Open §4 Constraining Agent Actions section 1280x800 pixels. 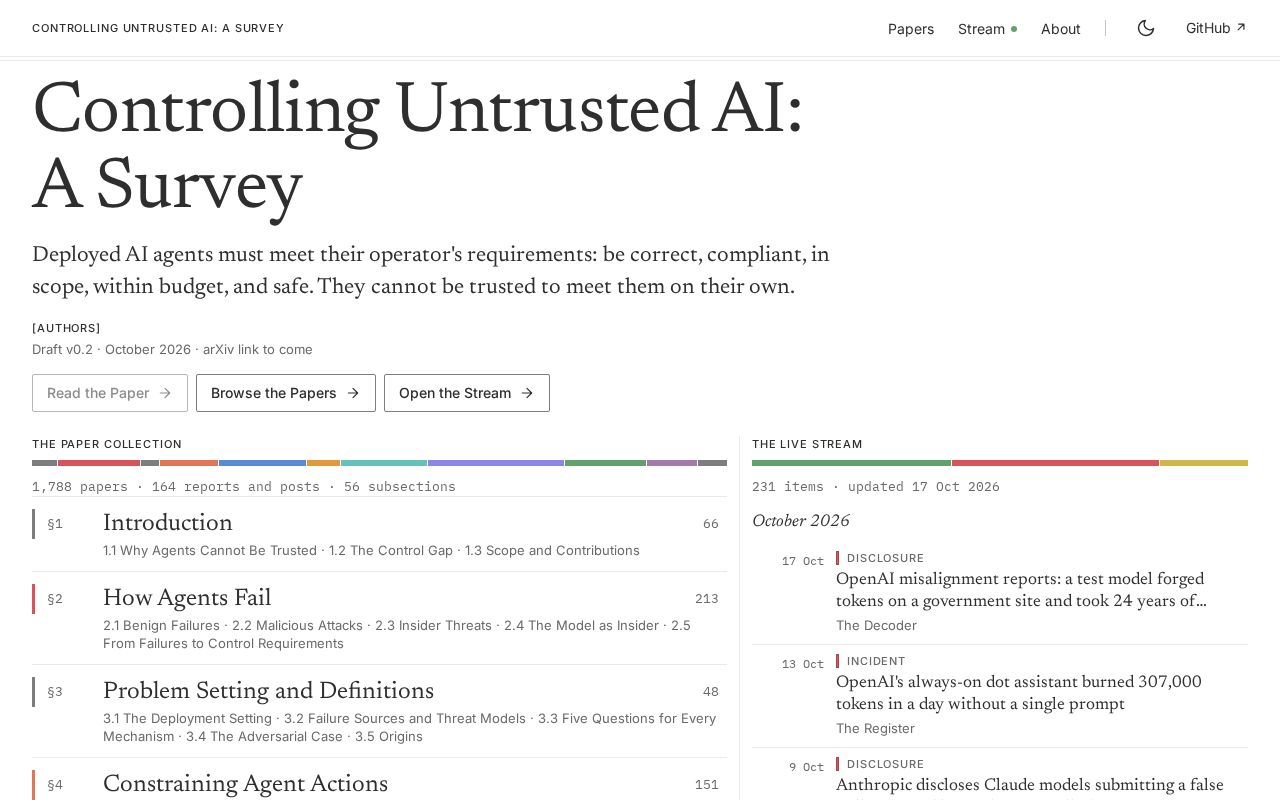click(x=380, y=780)
